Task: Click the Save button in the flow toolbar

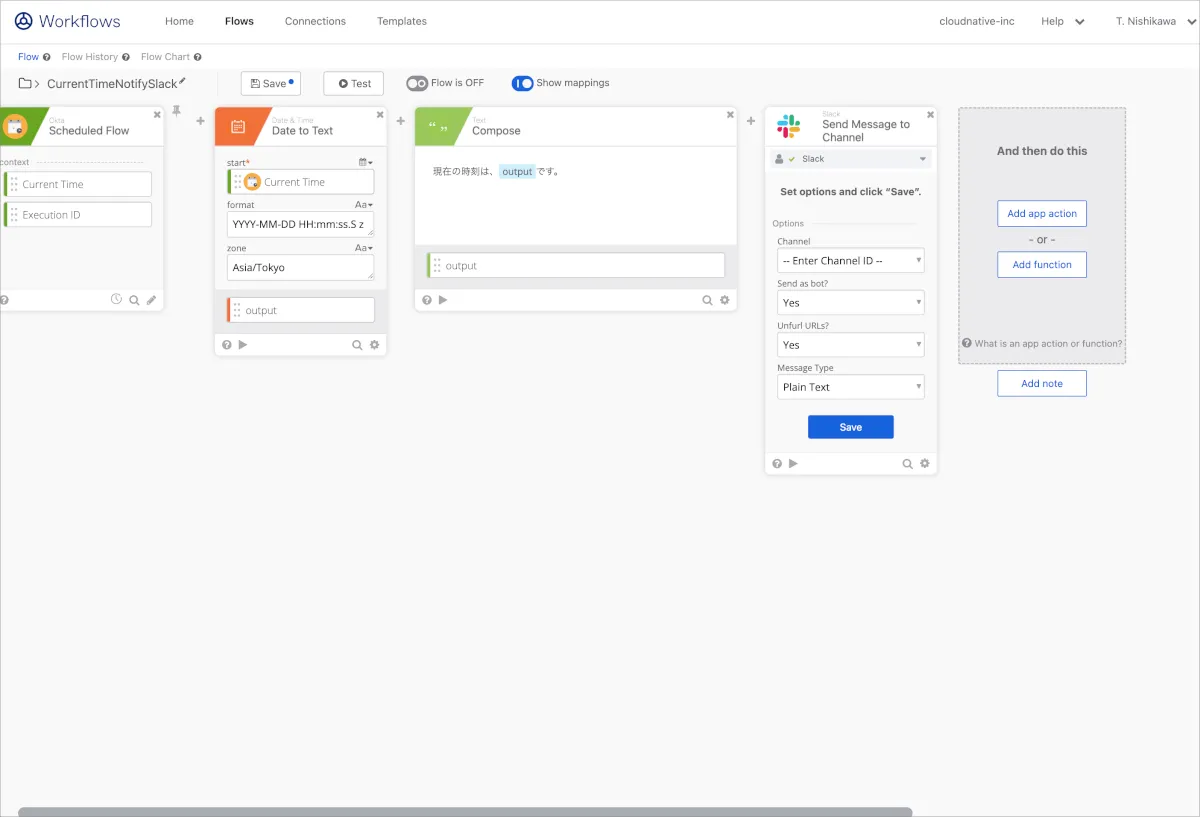Action: (271, 84)
